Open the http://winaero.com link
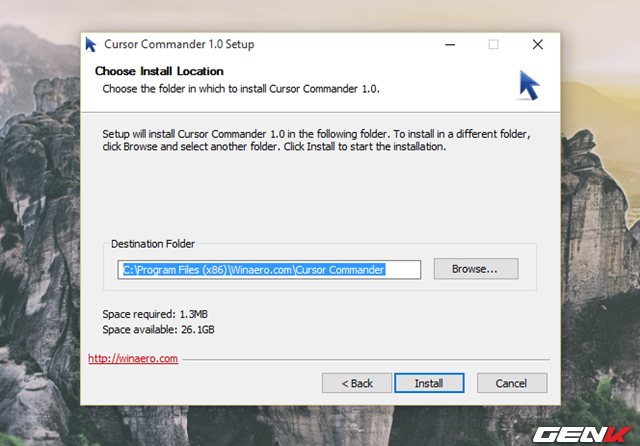The image size is (640, 446). (133, 358)
